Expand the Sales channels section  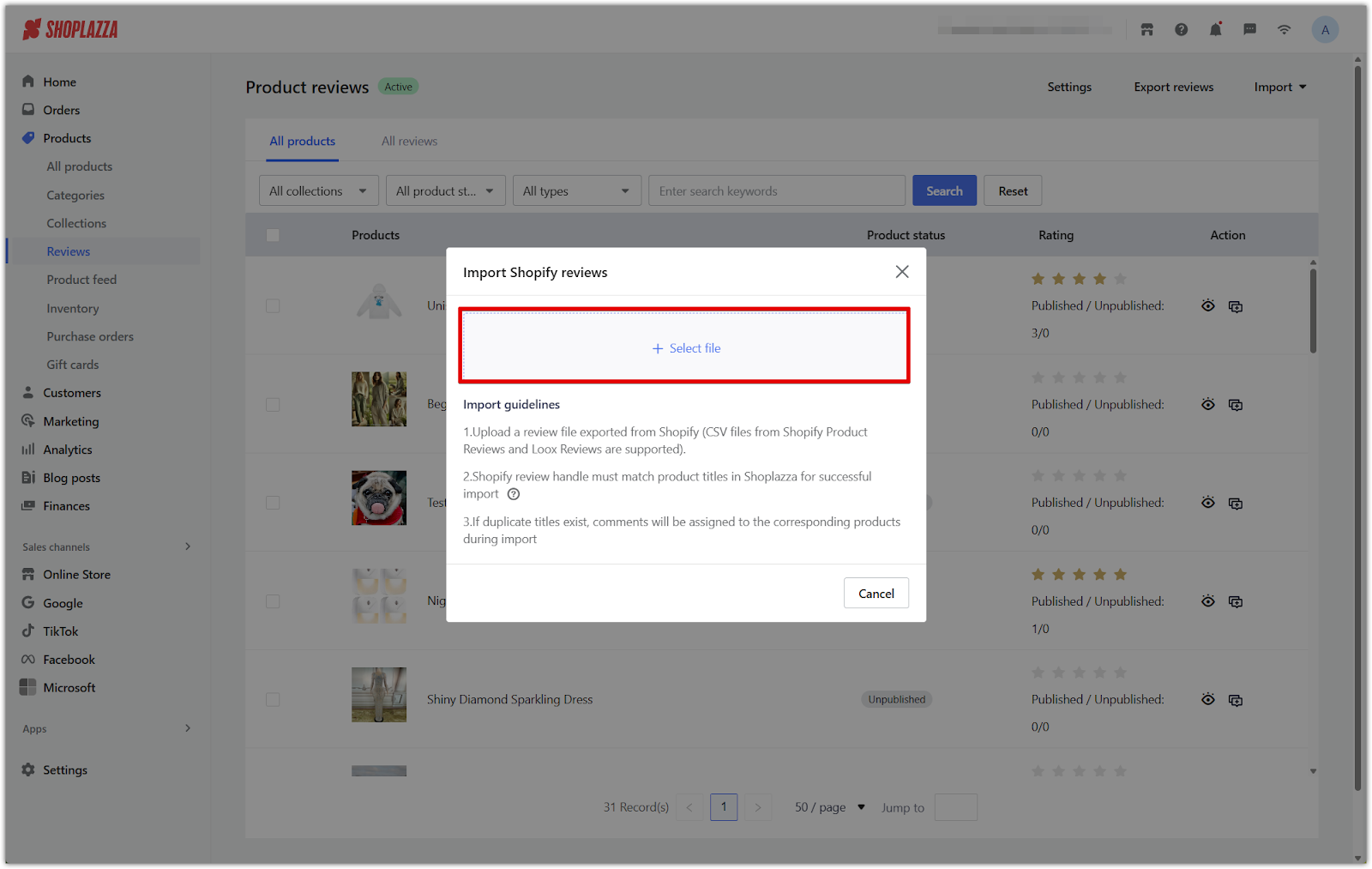tap(188, 546)
